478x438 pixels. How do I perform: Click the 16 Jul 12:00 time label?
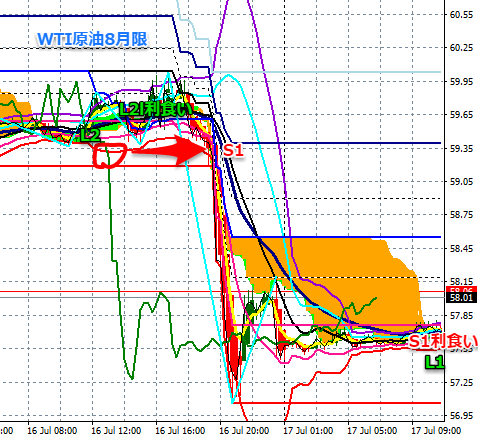tap(116, 430)
